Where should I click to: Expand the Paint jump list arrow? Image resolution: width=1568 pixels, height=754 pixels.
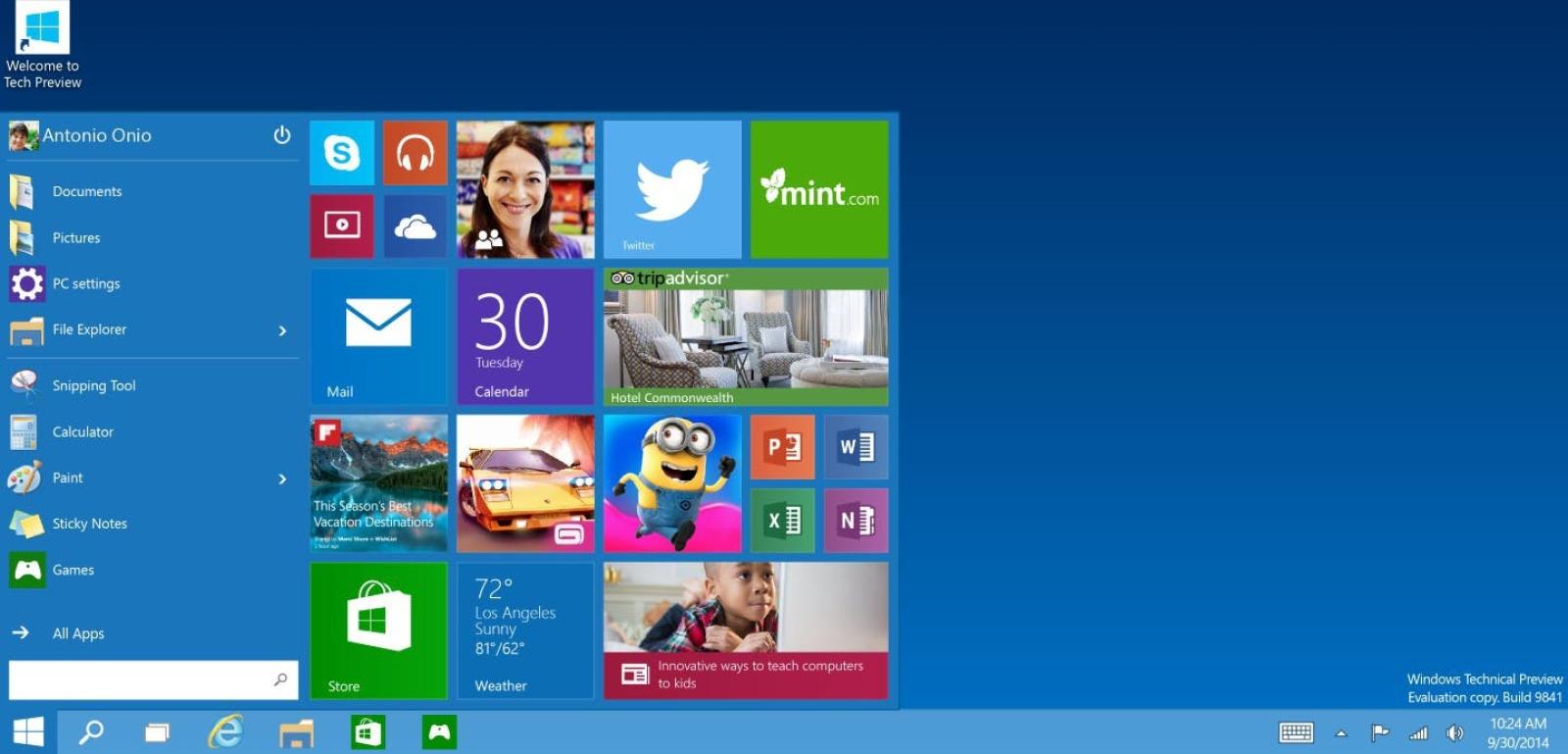[x=282, y=478]
